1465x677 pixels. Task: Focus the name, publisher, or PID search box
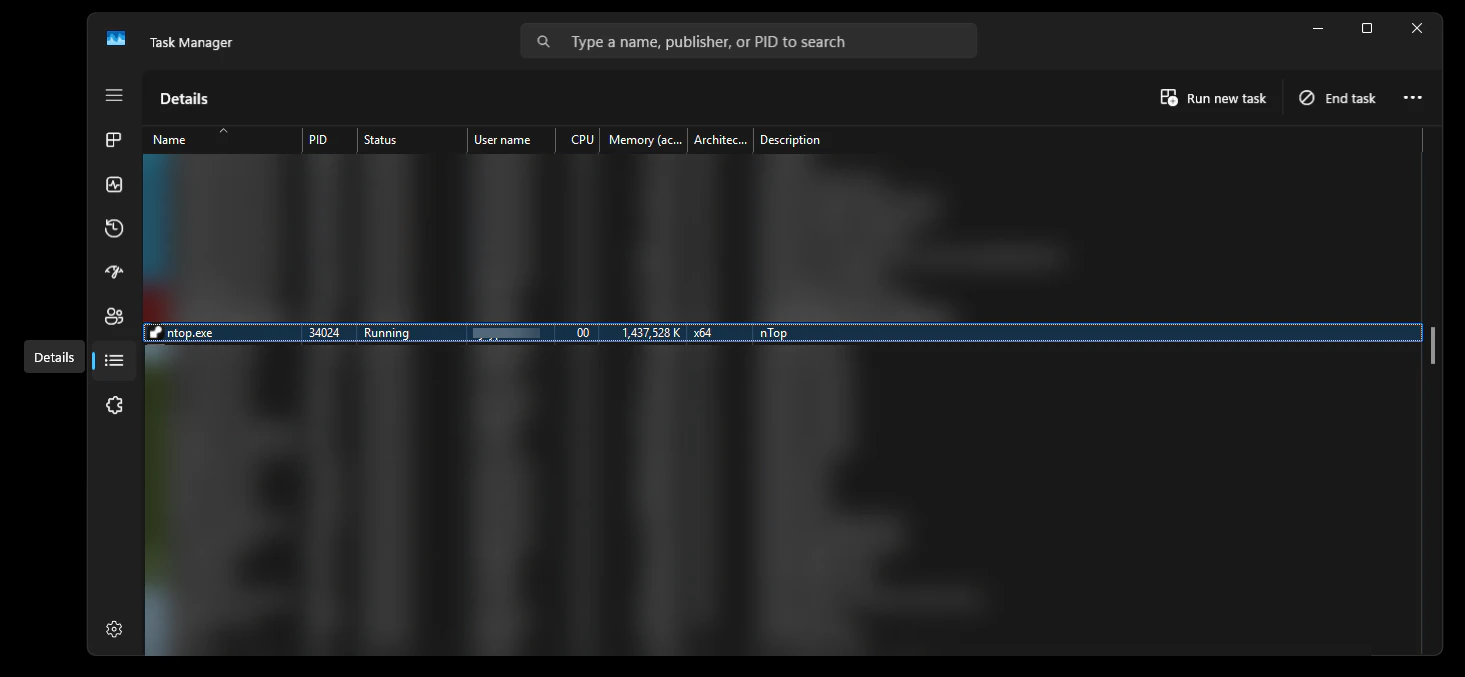coord(748,42)
